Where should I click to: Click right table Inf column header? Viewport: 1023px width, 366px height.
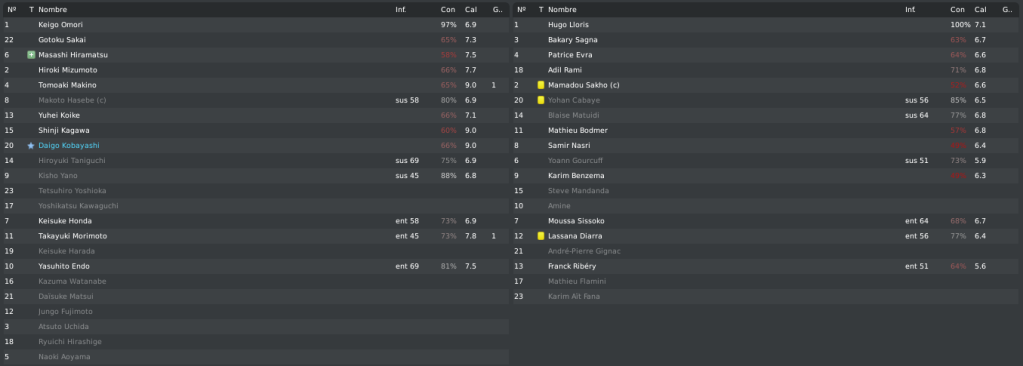click(x=909, y=10)
